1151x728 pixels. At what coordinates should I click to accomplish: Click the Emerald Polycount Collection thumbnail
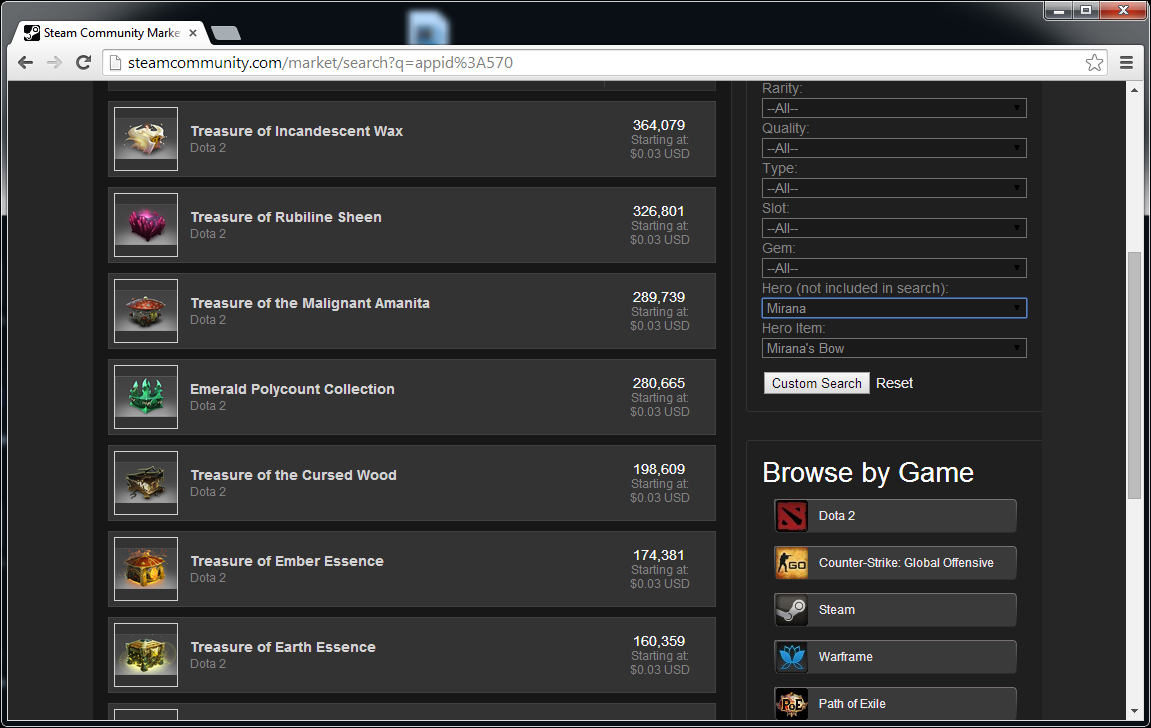tap(146, 397)
